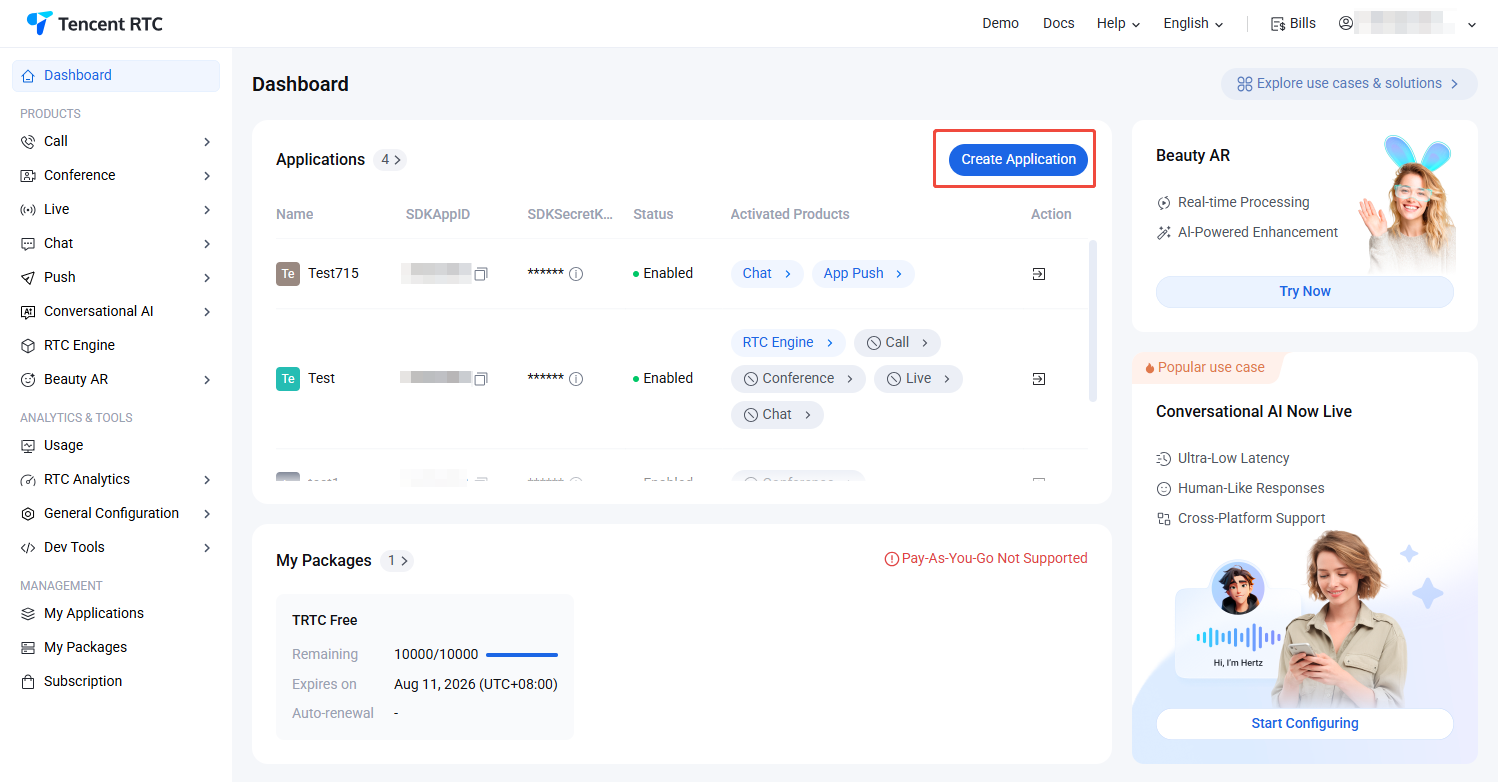Click the RTC Engine cube icon
The image size is (1498, 782).
click(x=28, y=346)
